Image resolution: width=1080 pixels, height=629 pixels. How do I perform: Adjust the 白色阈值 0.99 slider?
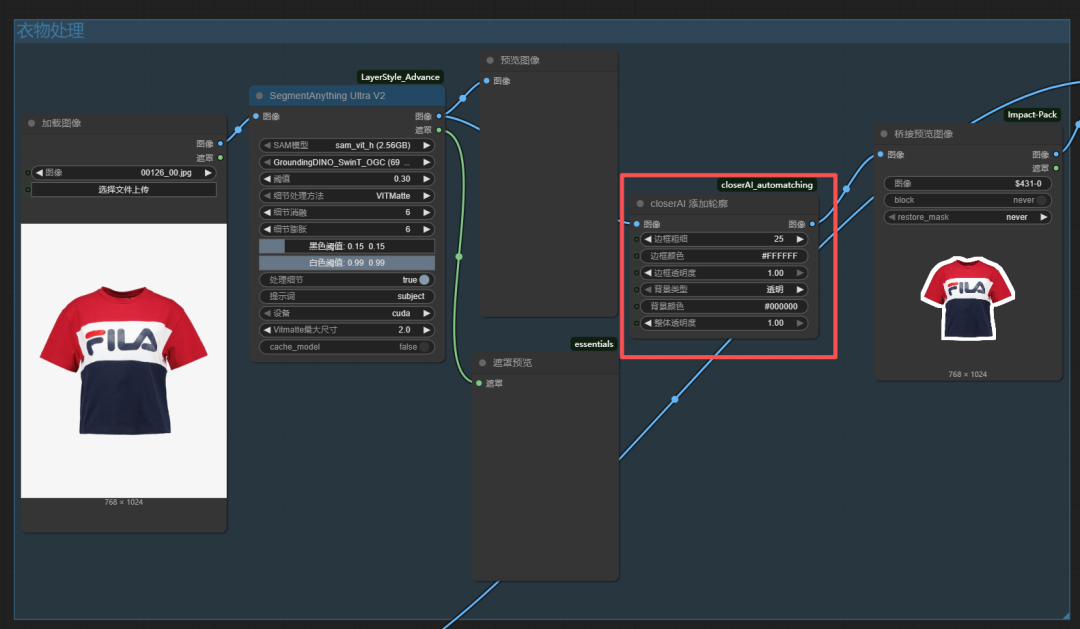point(346,263)
